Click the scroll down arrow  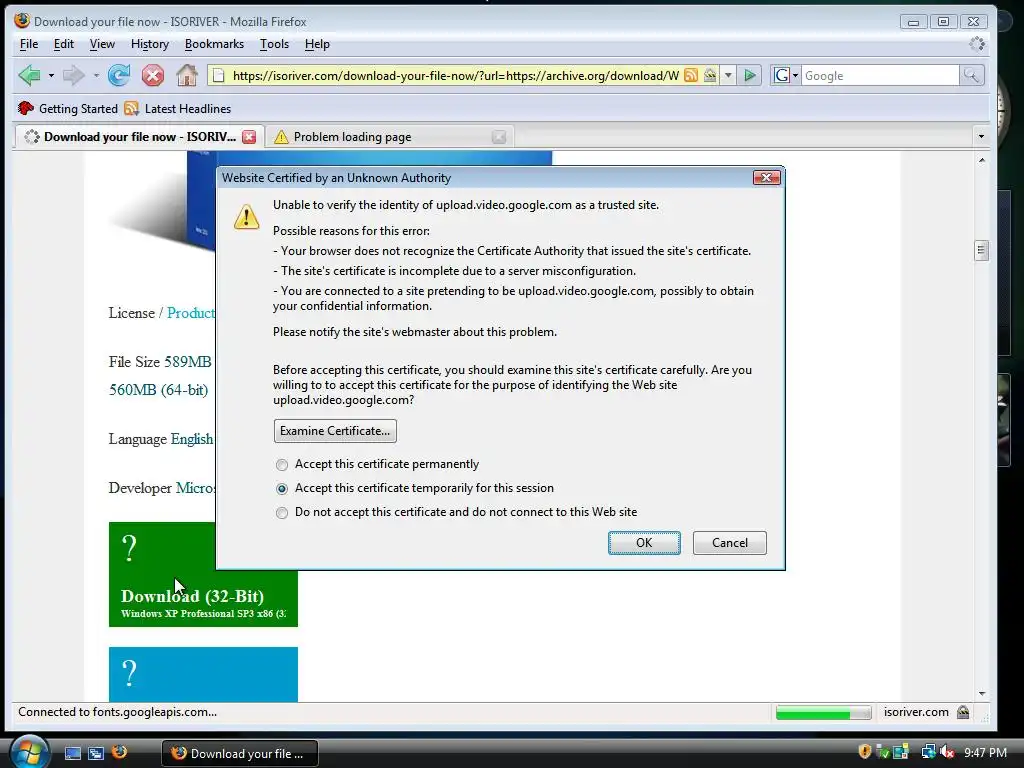pos(981,694)
